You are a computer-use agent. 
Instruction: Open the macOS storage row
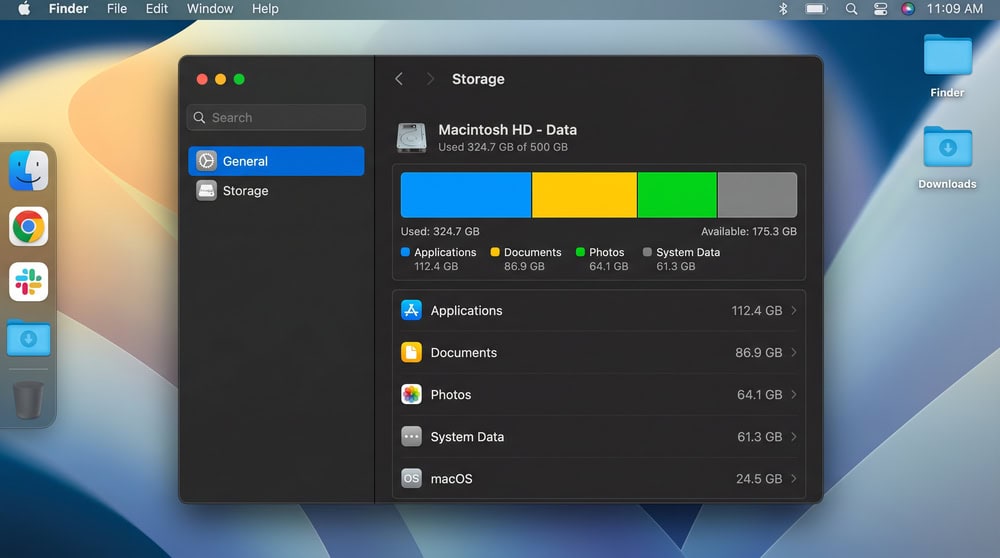(599, 478)
